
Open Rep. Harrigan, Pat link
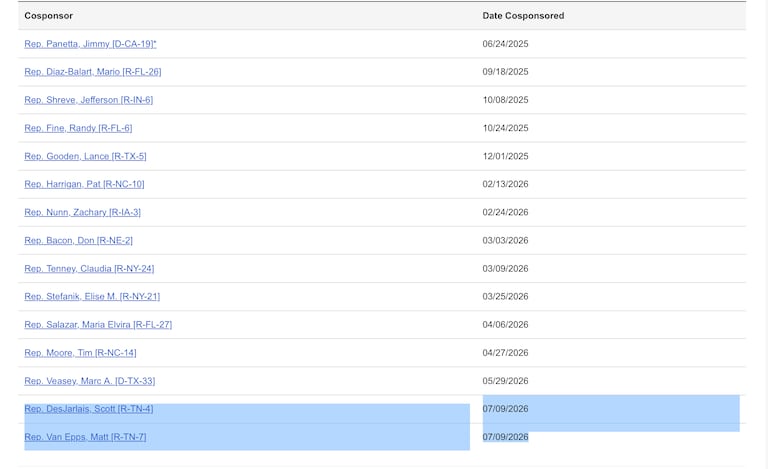point(84,184)
